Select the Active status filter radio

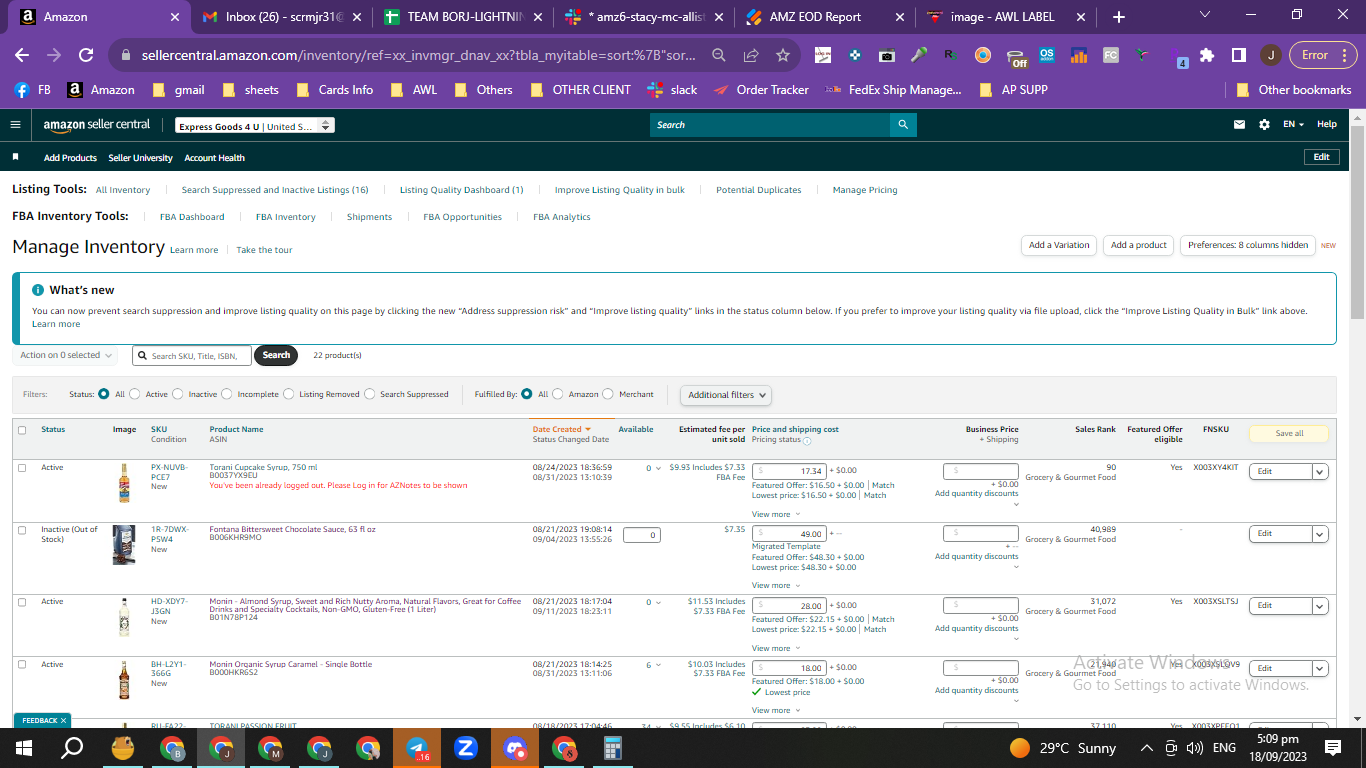point(135,394)
